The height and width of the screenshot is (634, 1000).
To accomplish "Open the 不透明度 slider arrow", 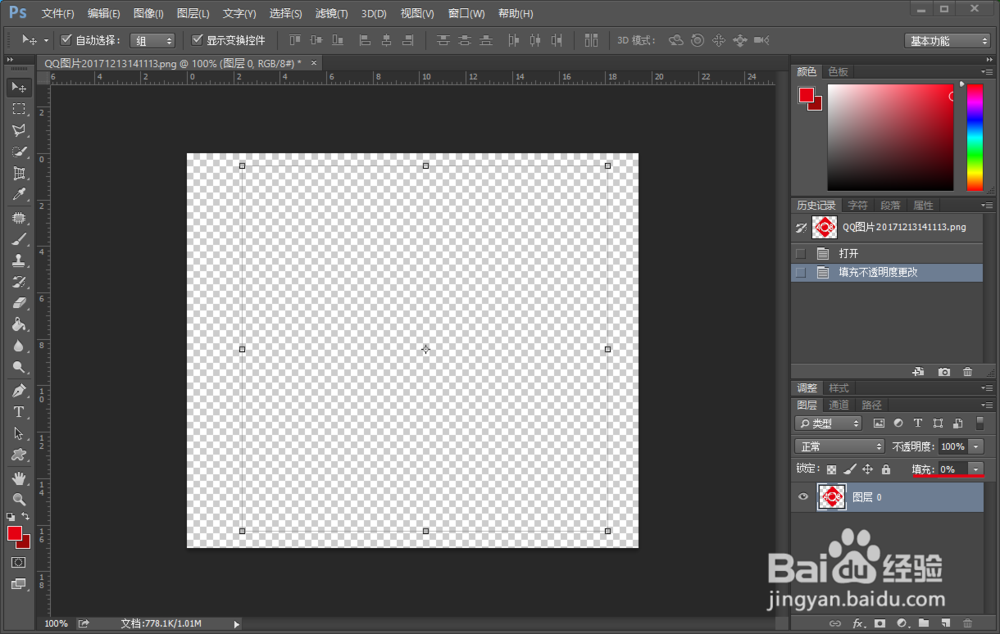I will 976,446.
